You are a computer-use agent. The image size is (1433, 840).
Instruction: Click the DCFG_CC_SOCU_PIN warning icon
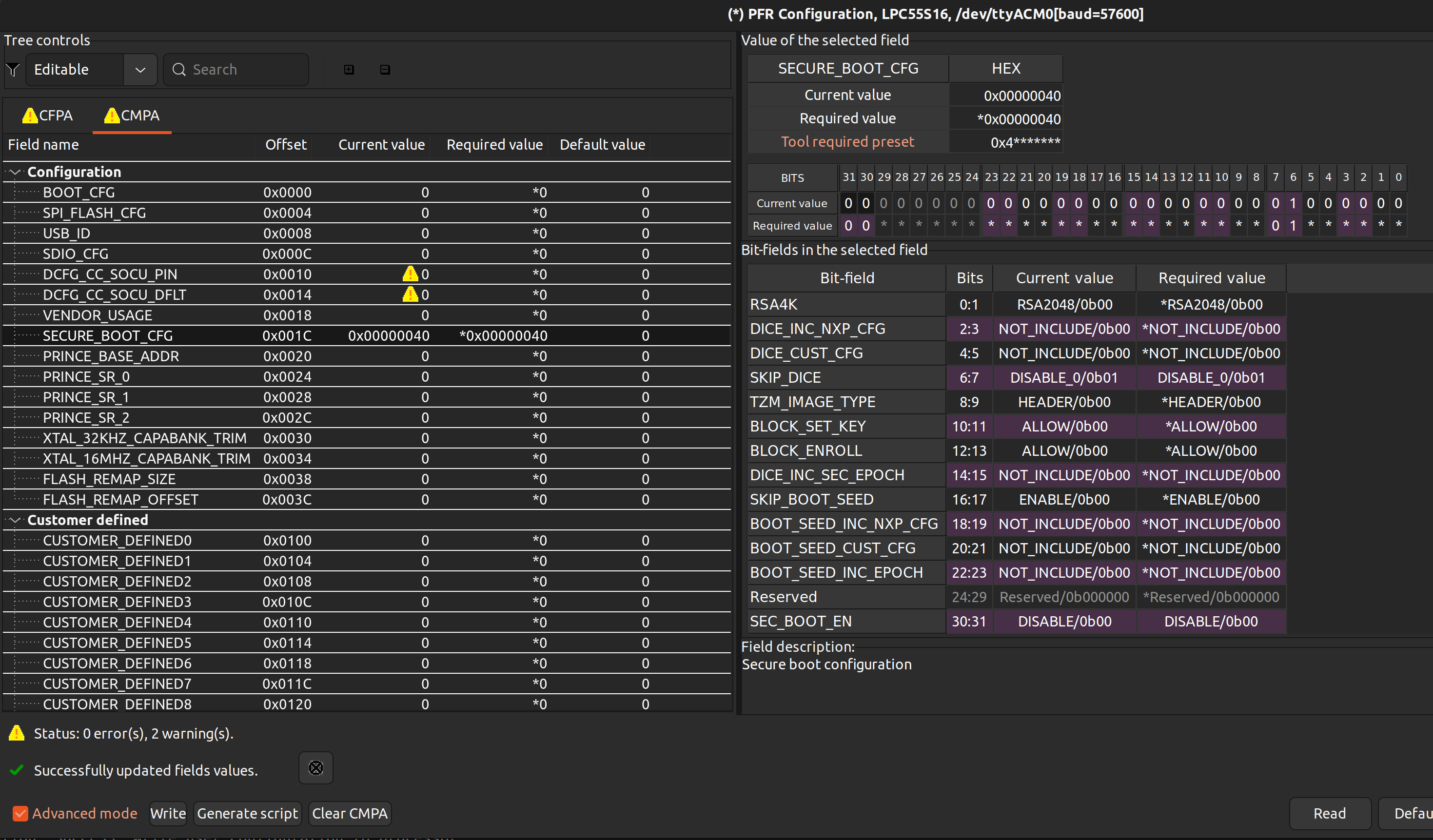410,274
